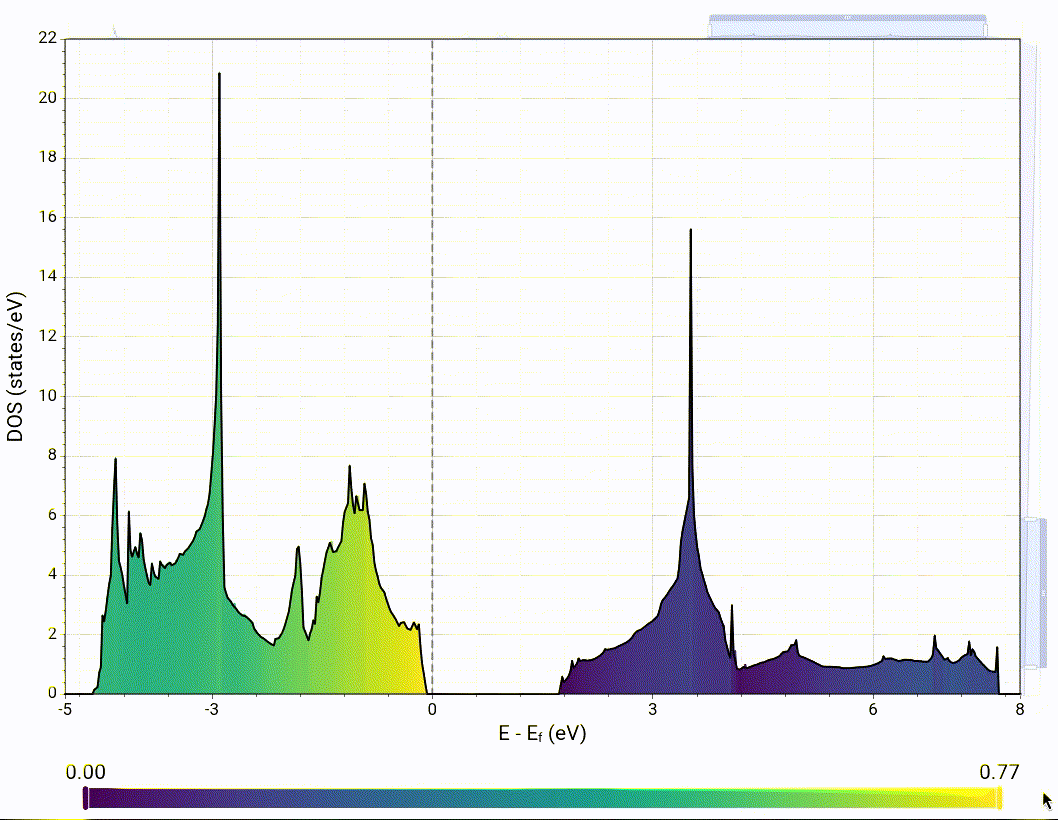Click the right handle of the top zoom slider

click(x=985, y=29)
